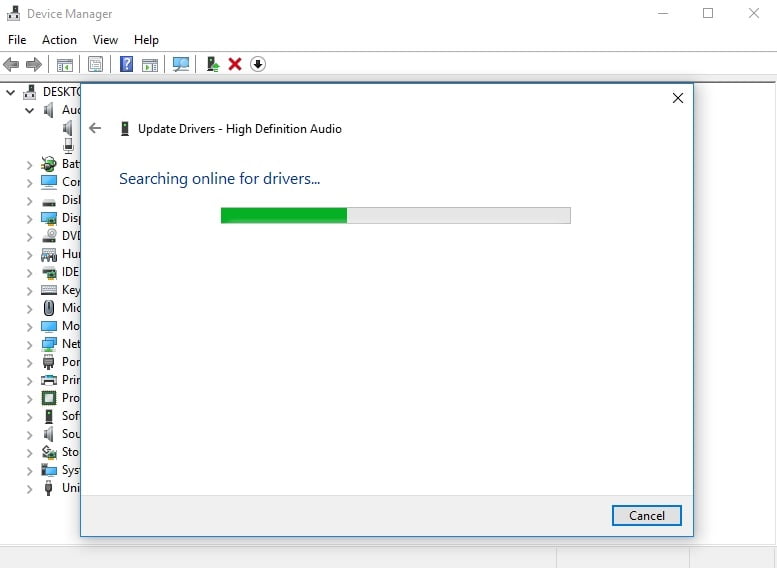Screen dimensions: 777x568
Task: Expand the Universal Serial Bus chevron
Action: [x=30, y=489]
